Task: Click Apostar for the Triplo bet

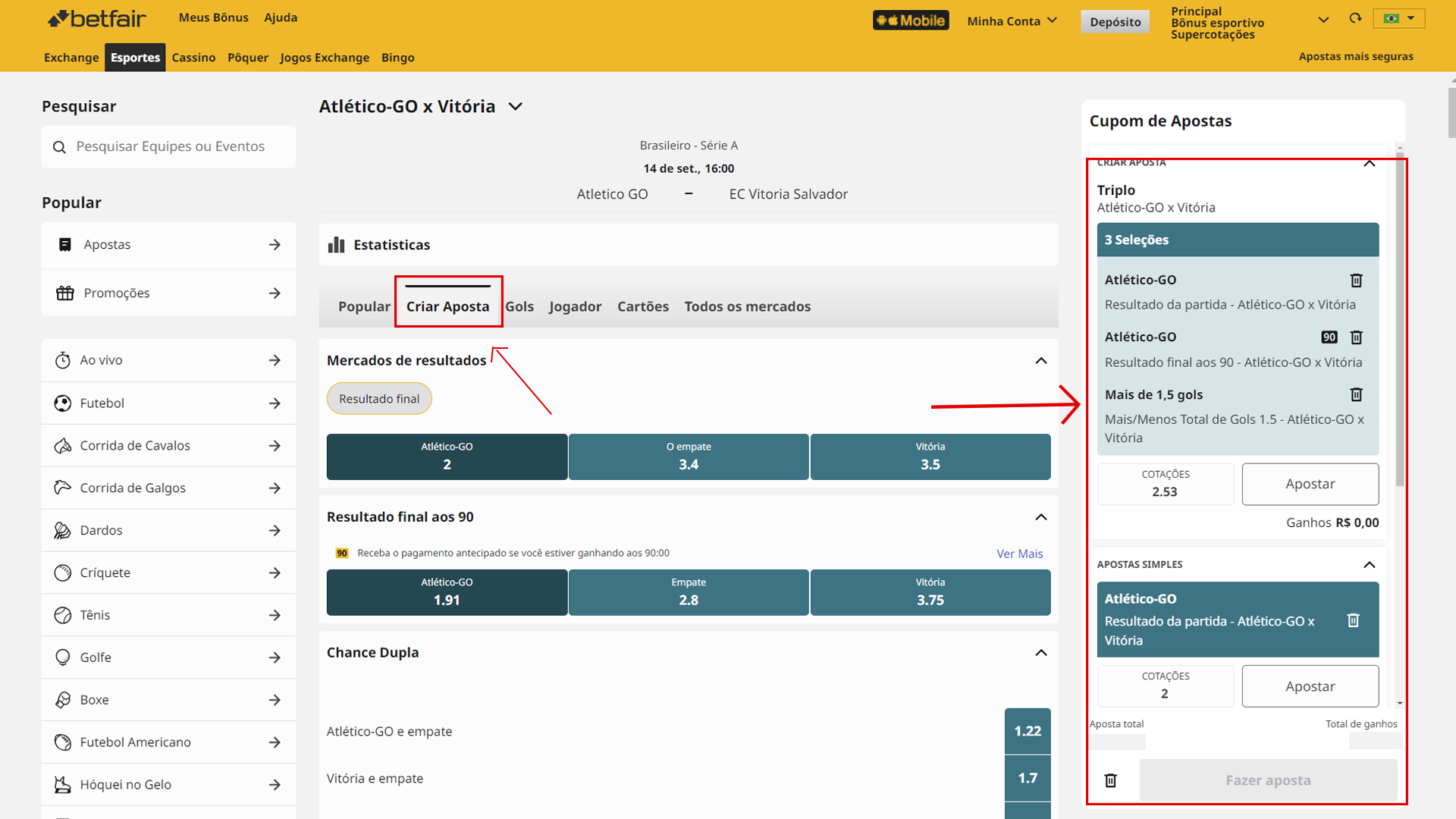Action: click(x=1310, y=484)
